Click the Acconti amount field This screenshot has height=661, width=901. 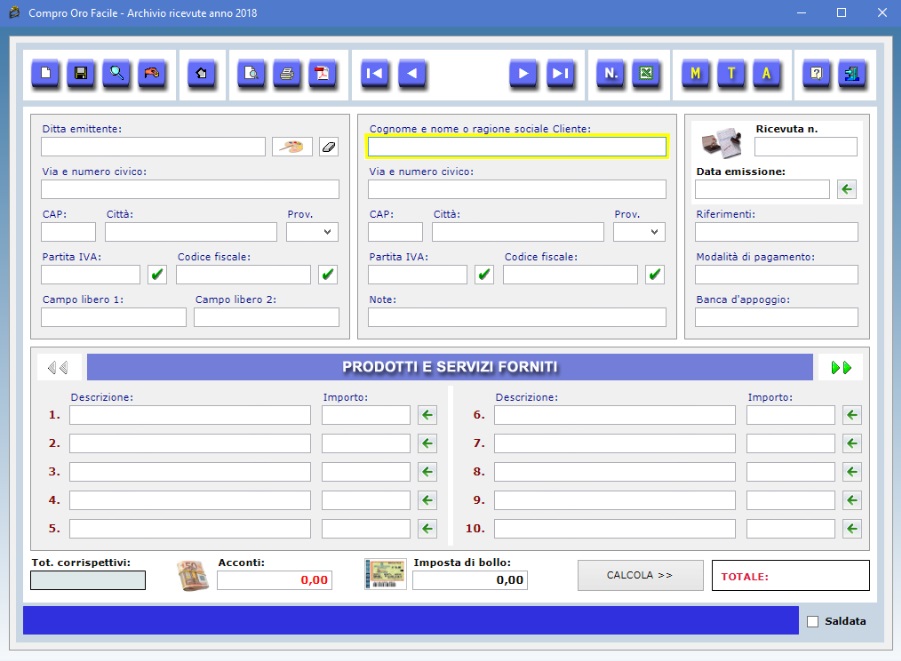[275, 580]
